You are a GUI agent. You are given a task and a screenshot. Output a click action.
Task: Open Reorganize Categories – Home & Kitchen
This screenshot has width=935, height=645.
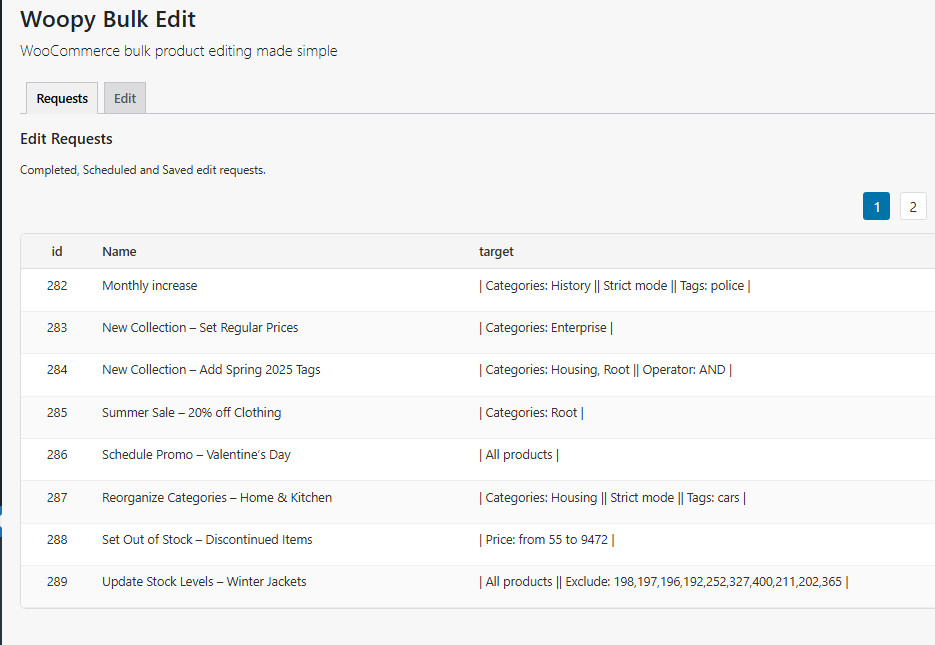coord(216,497)
